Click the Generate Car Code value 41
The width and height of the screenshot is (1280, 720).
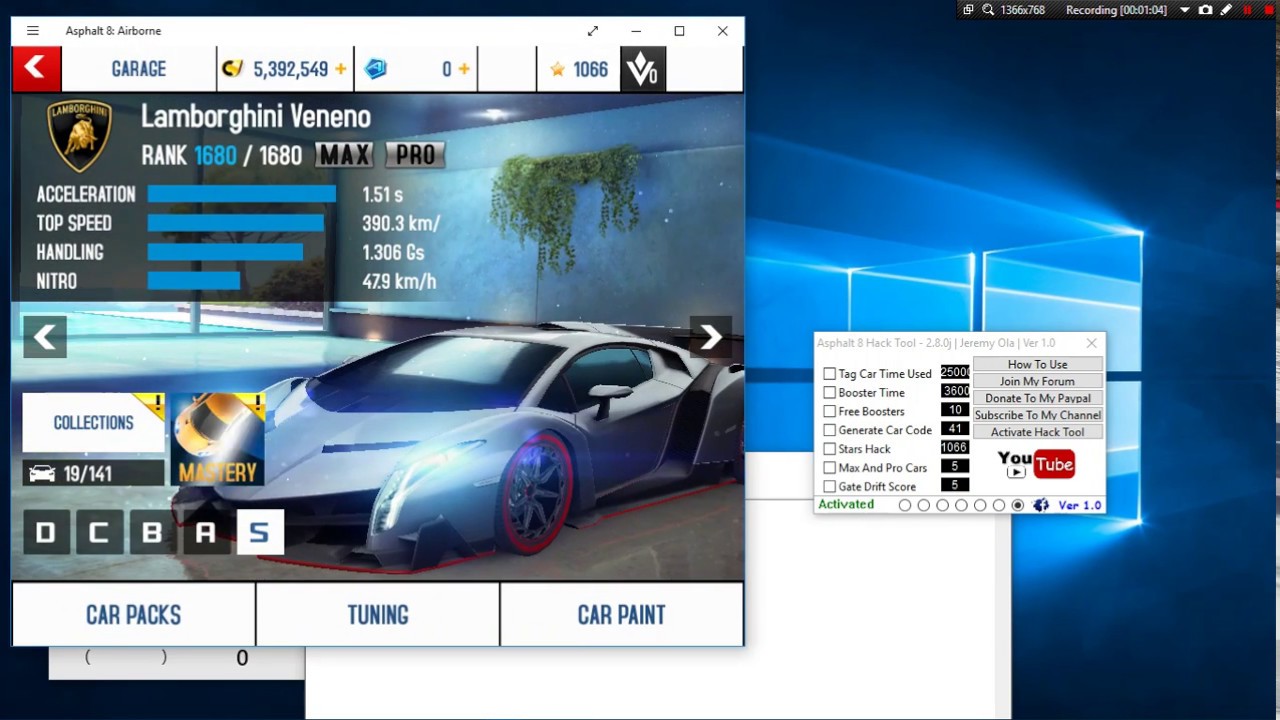coord(955,429)
